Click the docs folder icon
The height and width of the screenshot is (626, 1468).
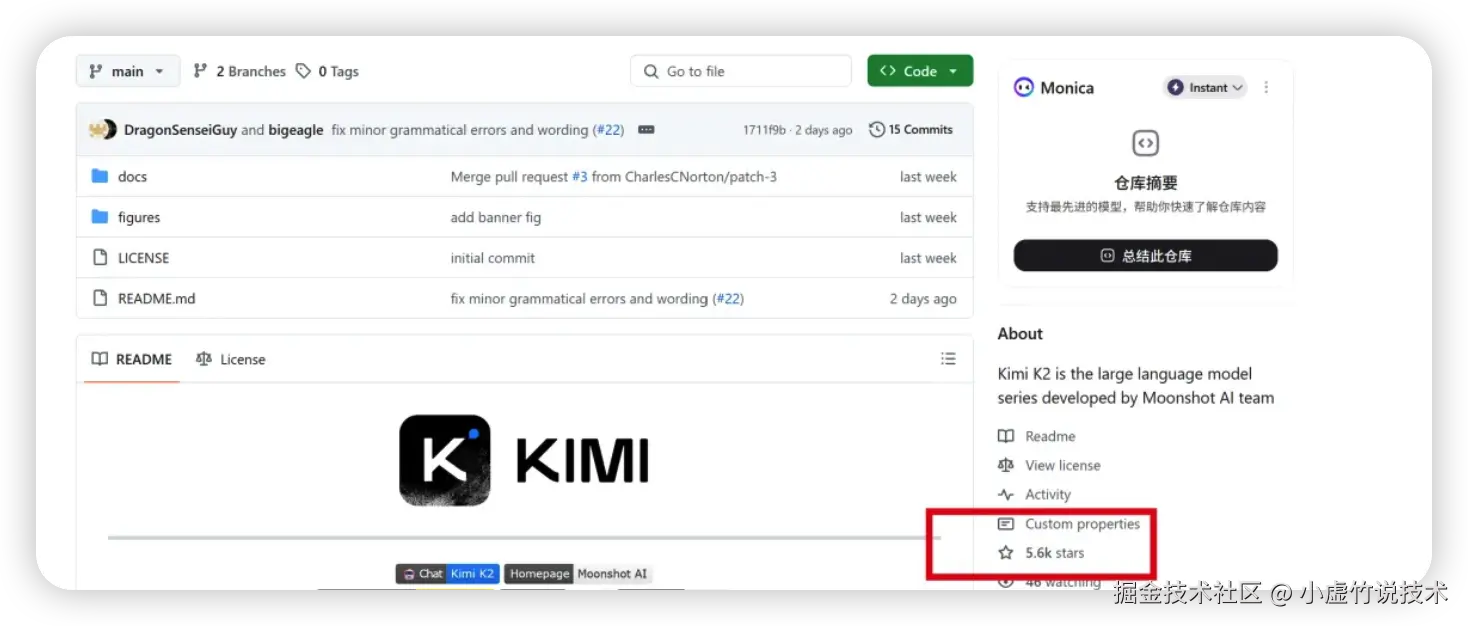pyautogui.click(x=100, y=177)
